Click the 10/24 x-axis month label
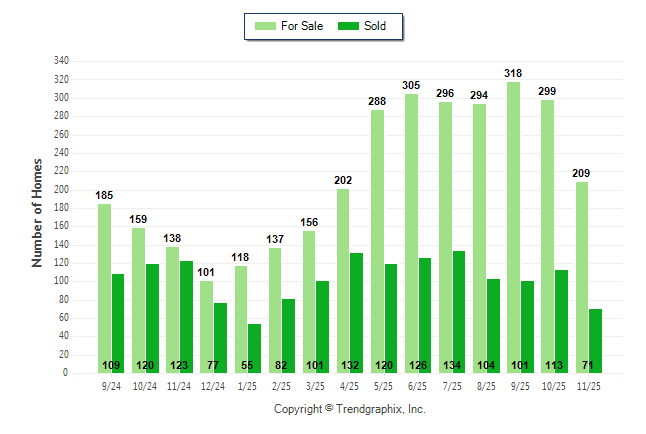The height and width of the screenshot is (434, 646). (x=145, y=384)
